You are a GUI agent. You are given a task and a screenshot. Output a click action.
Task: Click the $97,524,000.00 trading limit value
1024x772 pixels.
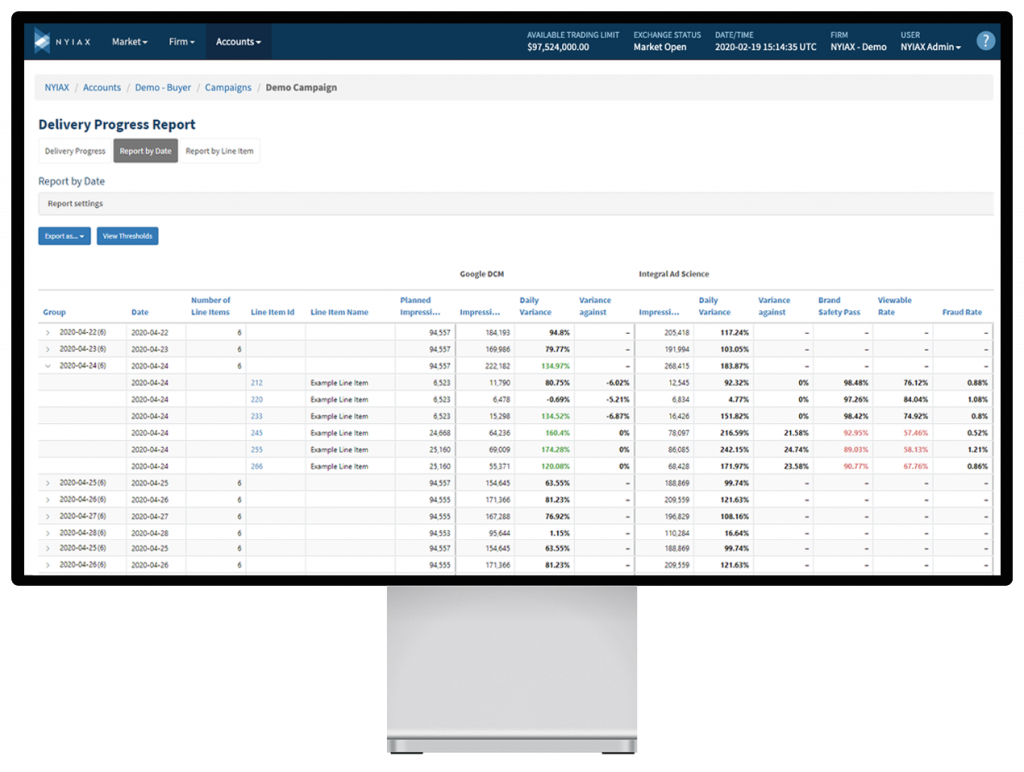[x=558, y=47]
